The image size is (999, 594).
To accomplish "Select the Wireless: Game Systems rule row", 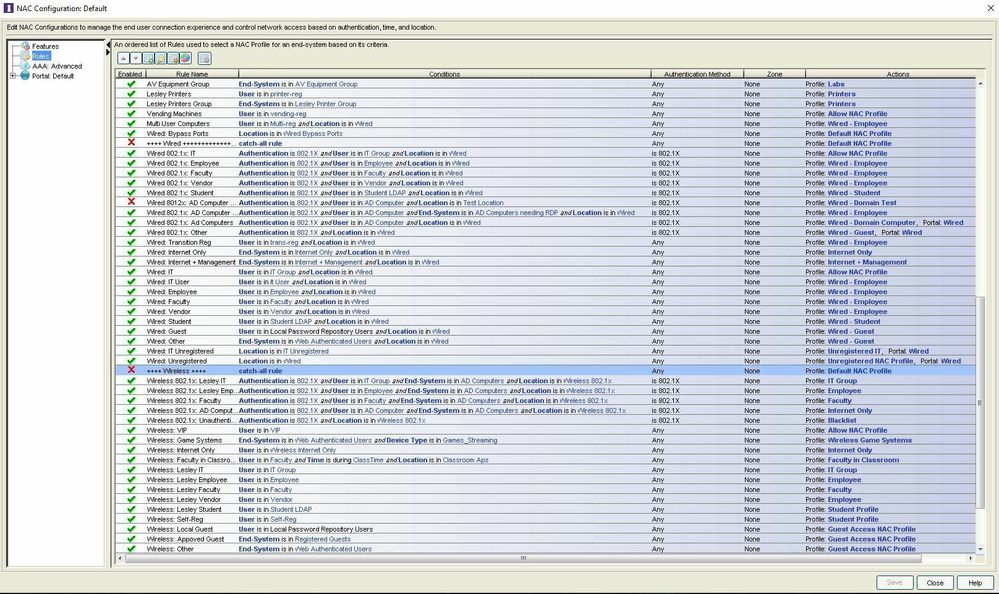I will 400,440.
